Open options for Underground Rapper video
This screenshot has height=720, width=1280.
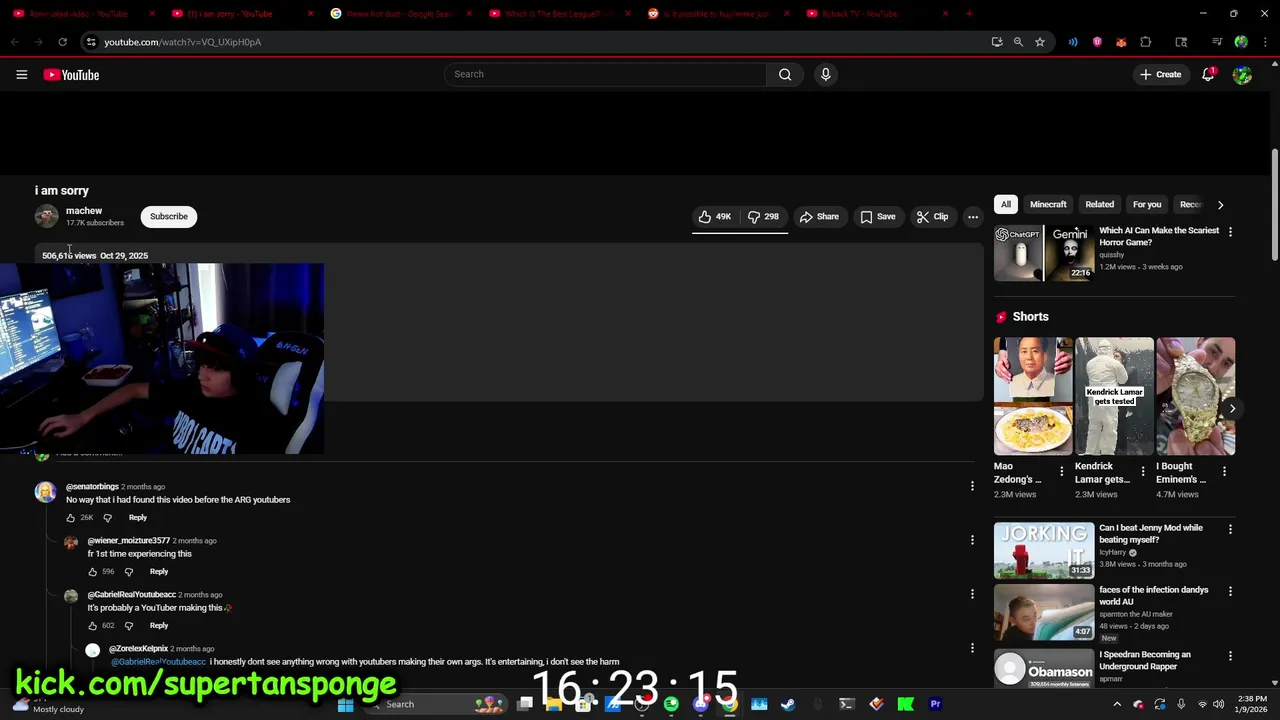point(1230,655)
